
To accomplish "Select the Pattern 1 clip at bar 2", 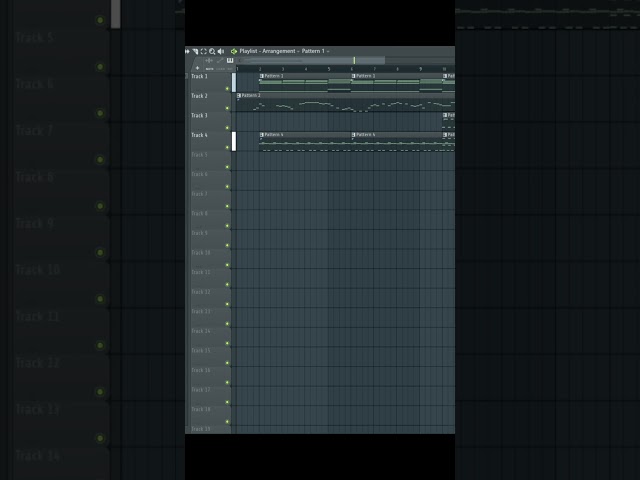I will point(305,83).
